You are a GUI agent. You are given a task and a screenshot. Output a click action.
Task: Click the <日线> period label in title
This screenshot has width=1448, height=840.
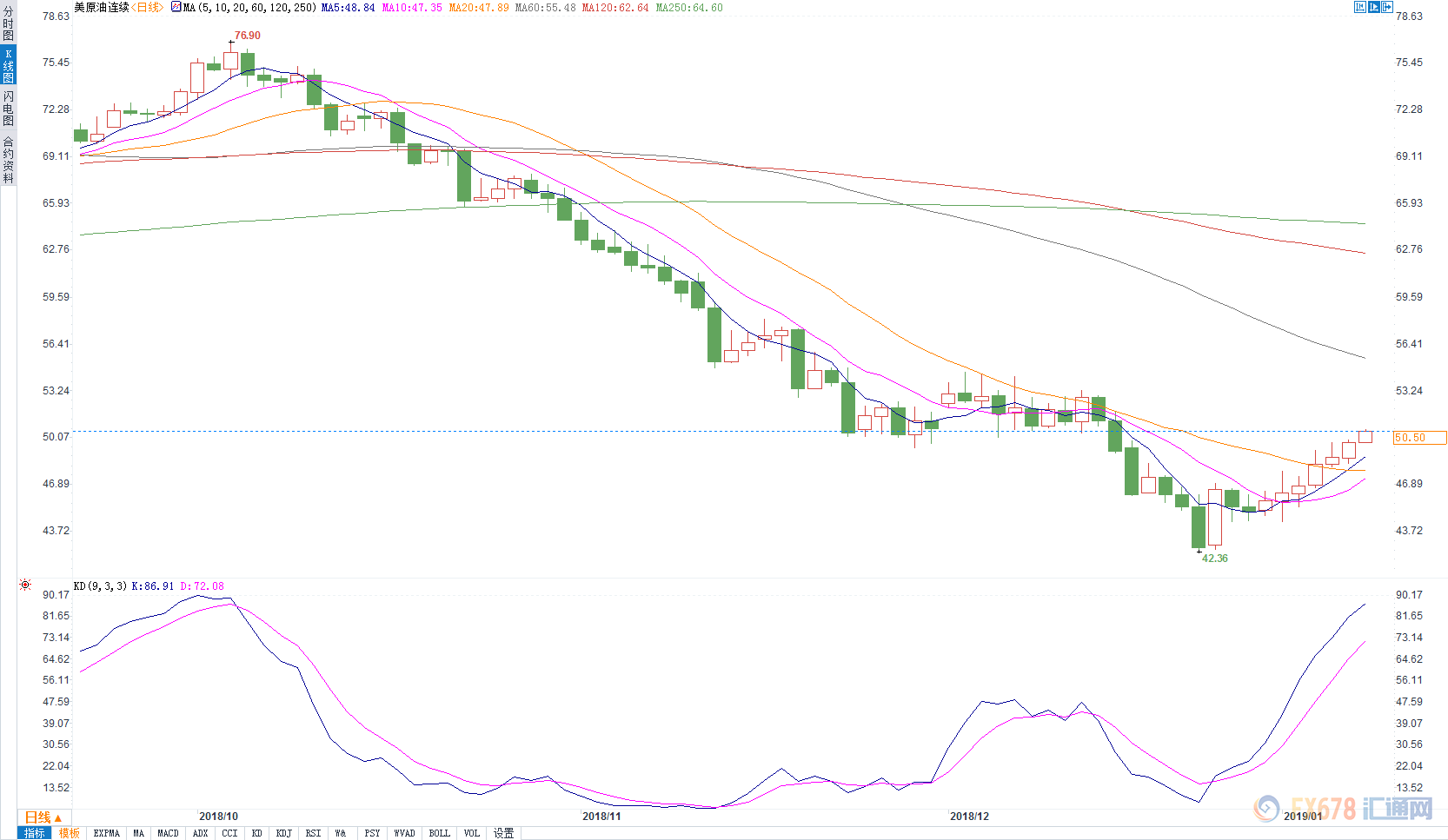[x=147, y=7]
